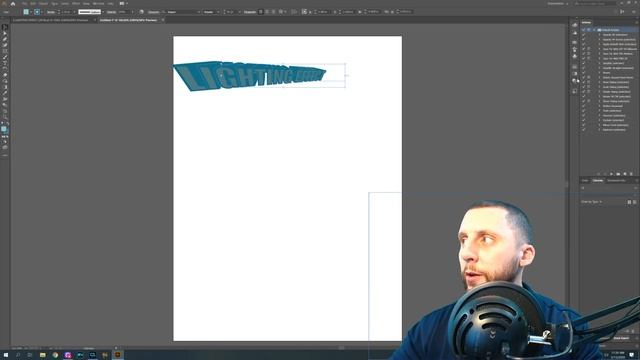Open Photoshop from the taskbar
The height and width of the screenshot is (360, 640).
point(80,355)
